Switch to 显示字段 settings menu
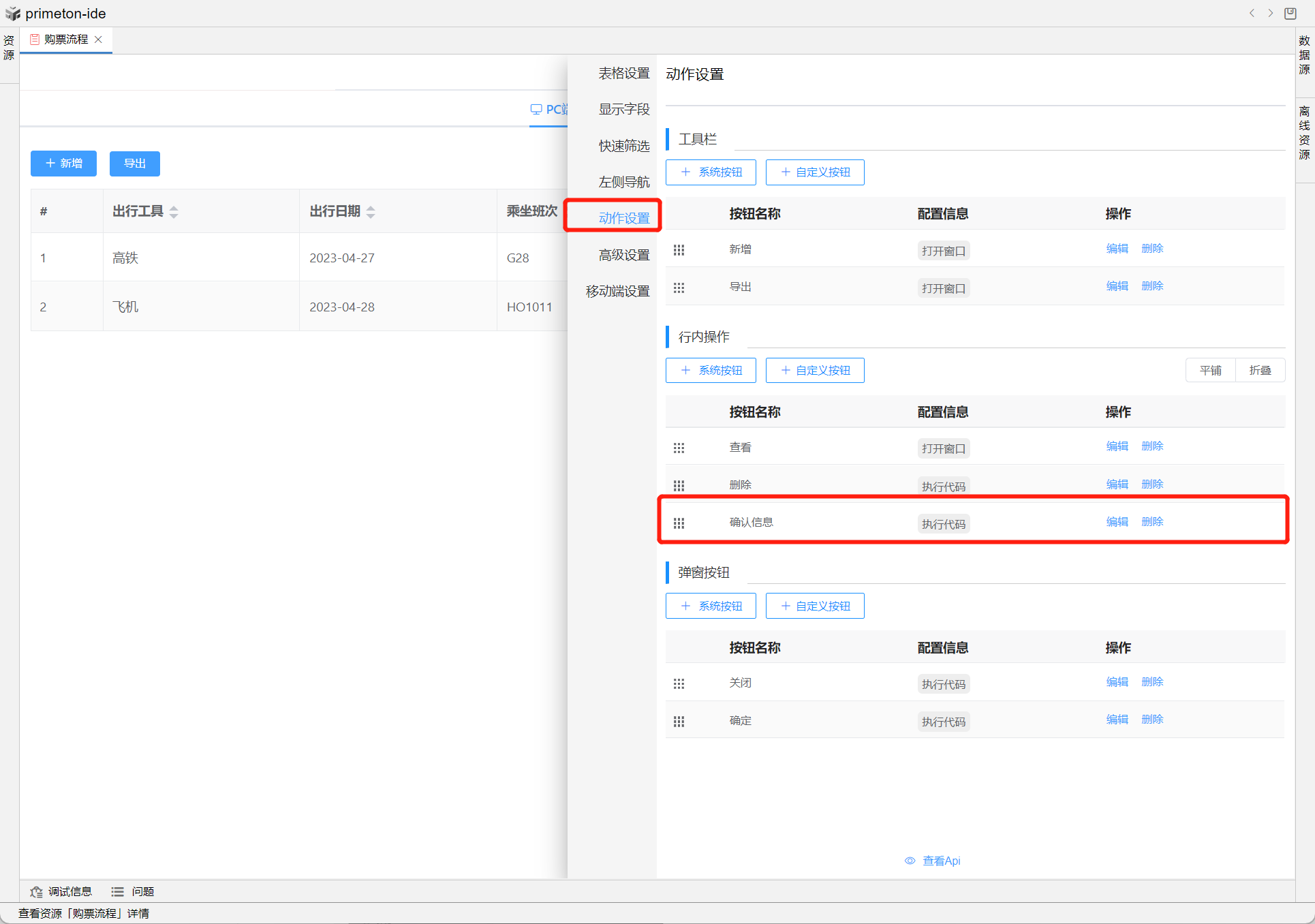The height and width of the screenshot is (924, 1315). coord(623,109)
